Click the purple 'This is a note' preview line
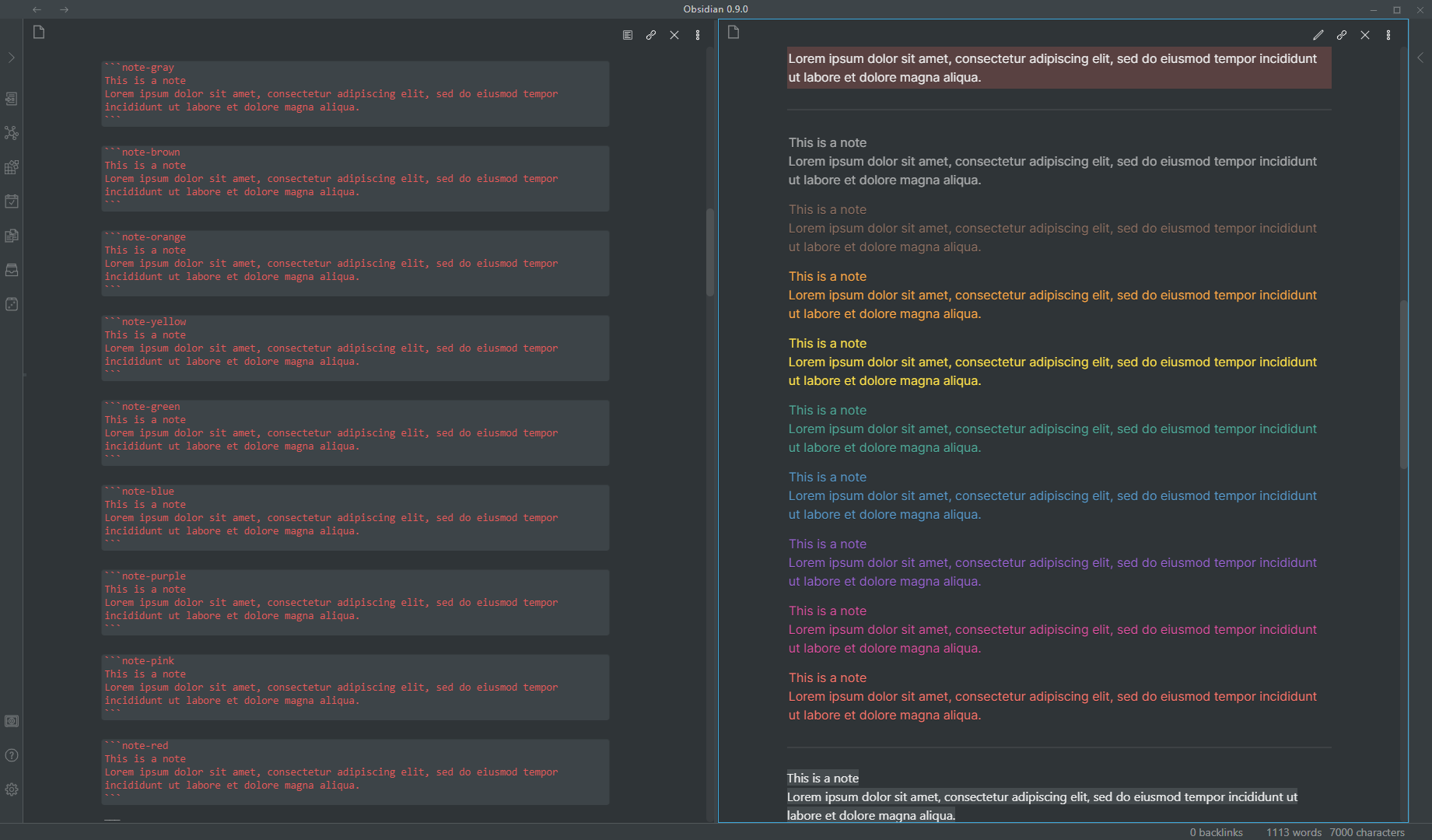The width and height of the screenshot is (1432, 840). coord(828,544)
